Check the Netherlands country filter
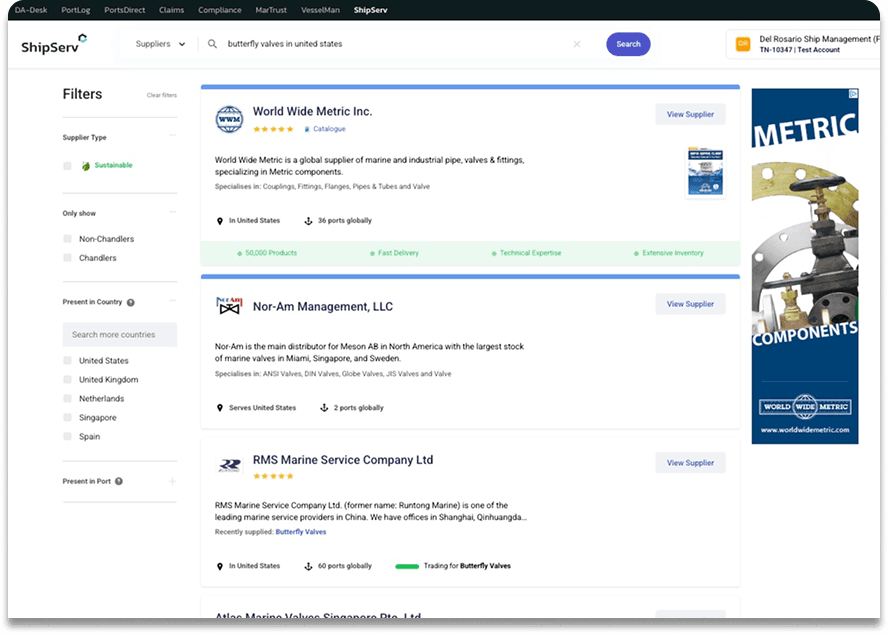Viewport: 888px width, 634px height. click(x=67, y=398)
